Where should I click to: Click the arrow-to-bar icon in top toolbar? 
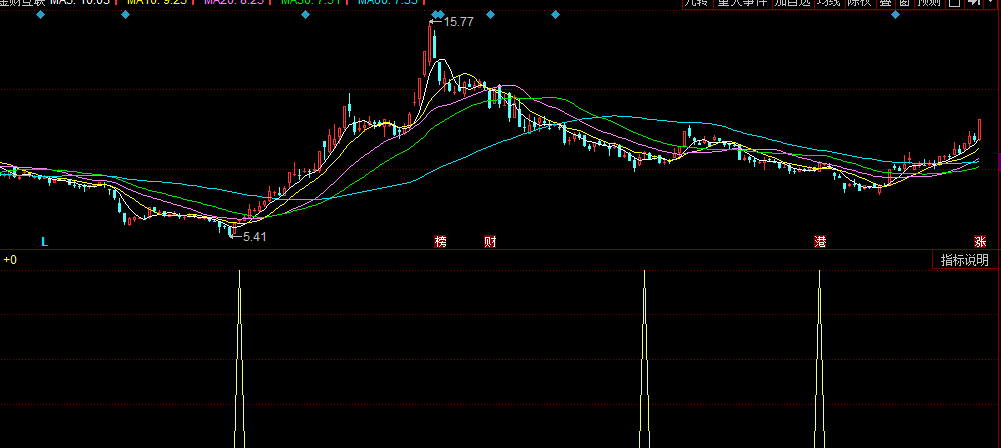(974, 4)
